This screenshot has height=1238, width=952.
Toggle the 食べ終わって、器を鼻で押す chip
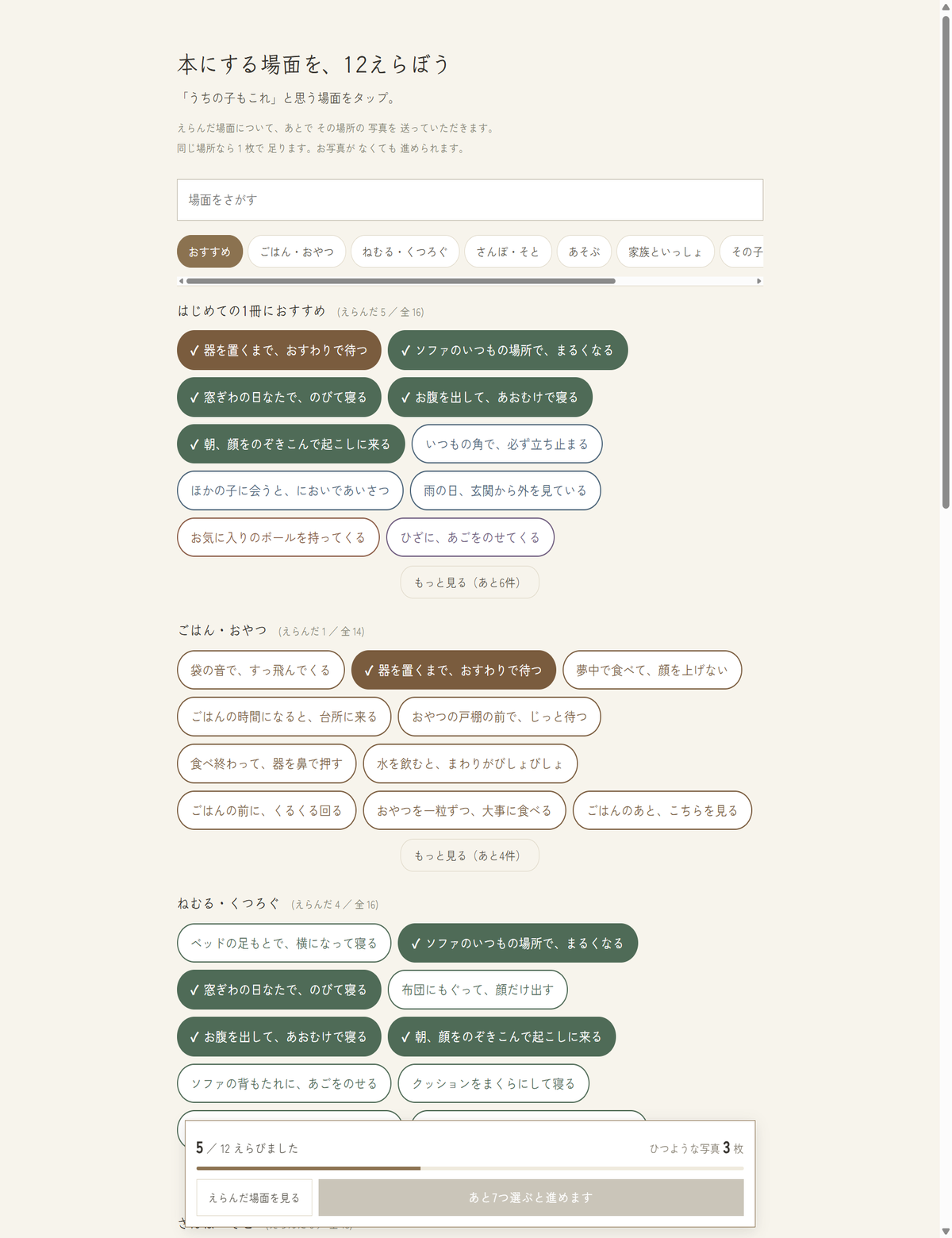click(x=267, y=763)
